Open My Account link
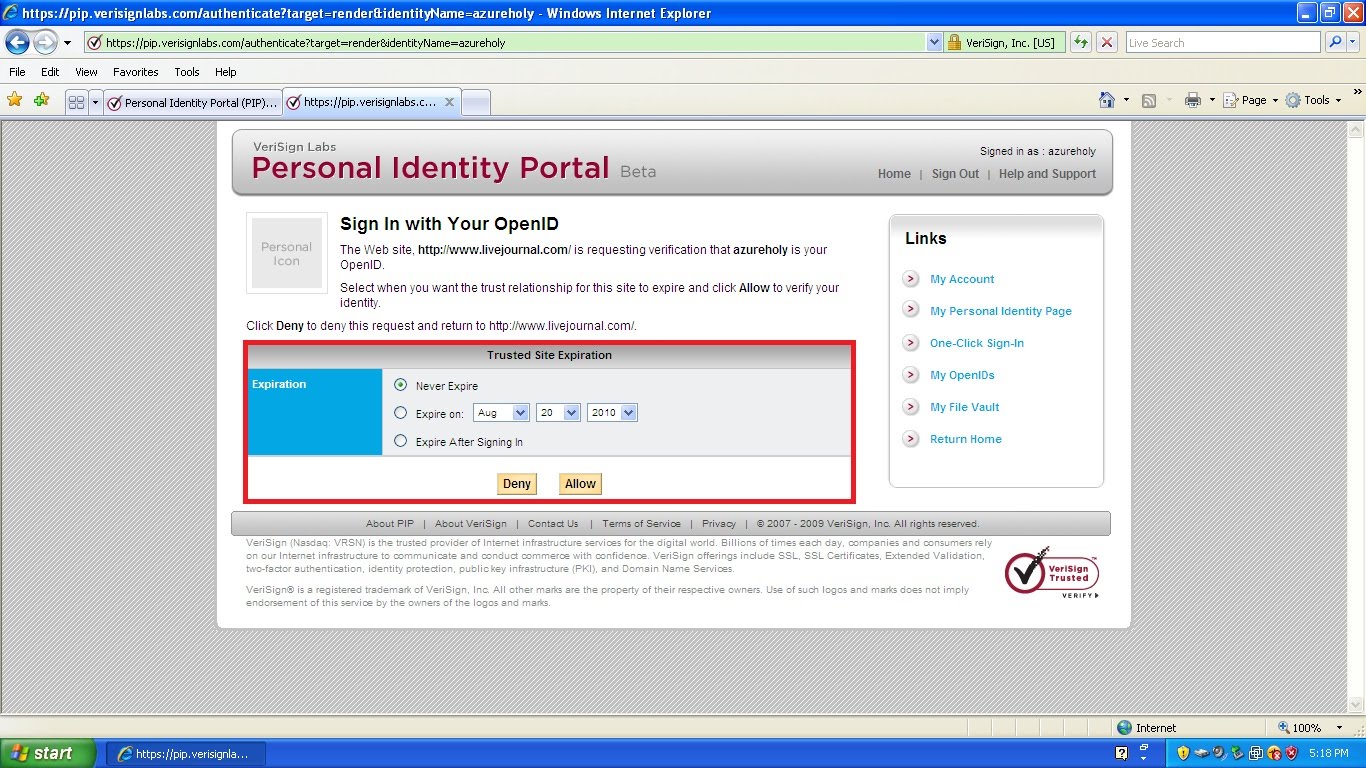This screenshot has width=1366, height=768. (962, 279)
